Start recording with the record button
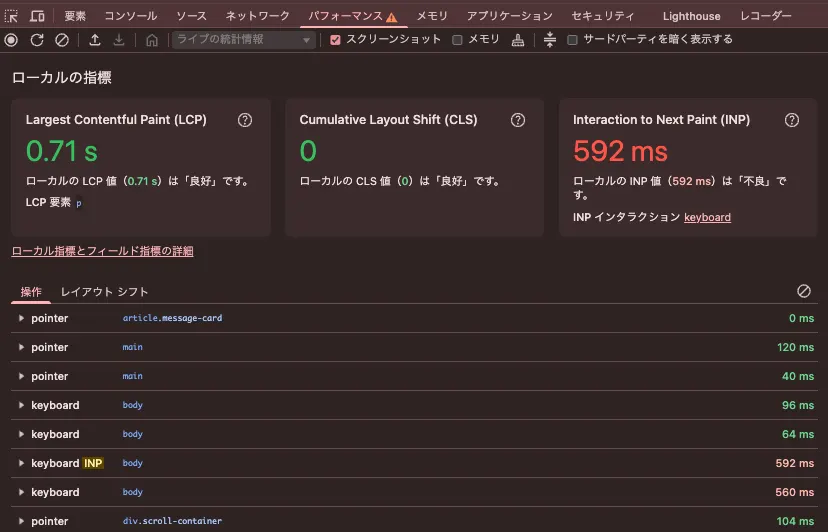This screenshot has width=828, height=532. point(11,40)
